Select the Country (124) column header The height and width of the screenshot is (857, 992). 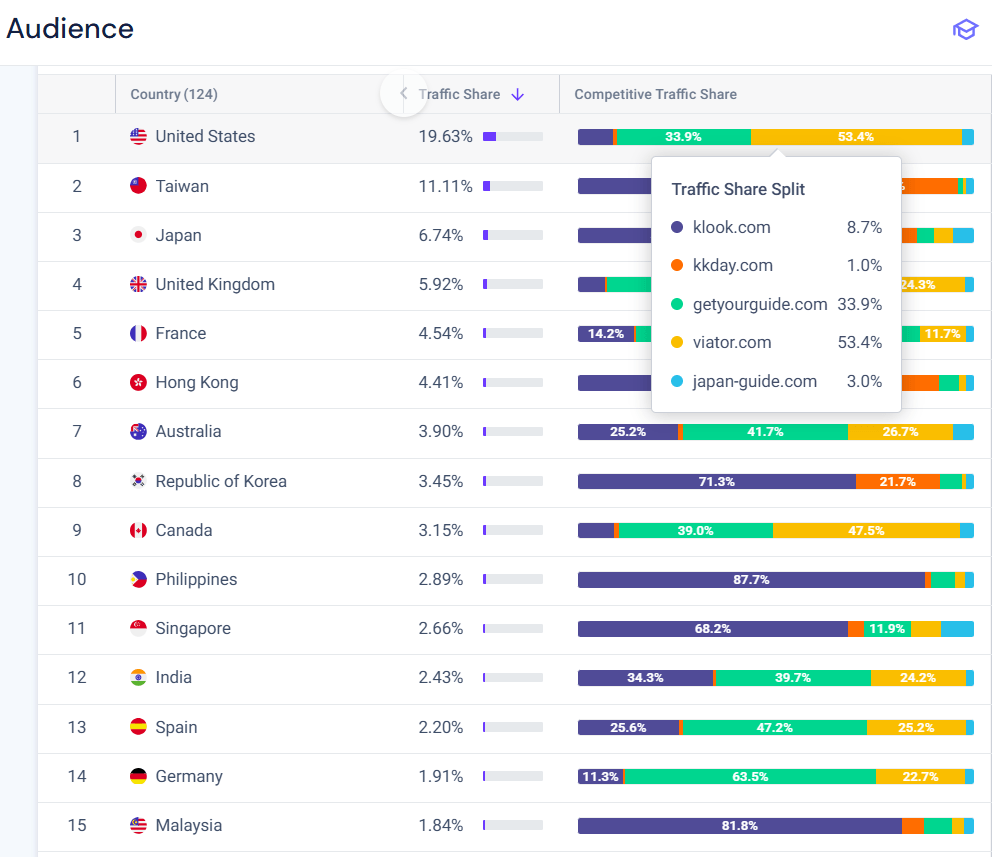pos(174,94)
